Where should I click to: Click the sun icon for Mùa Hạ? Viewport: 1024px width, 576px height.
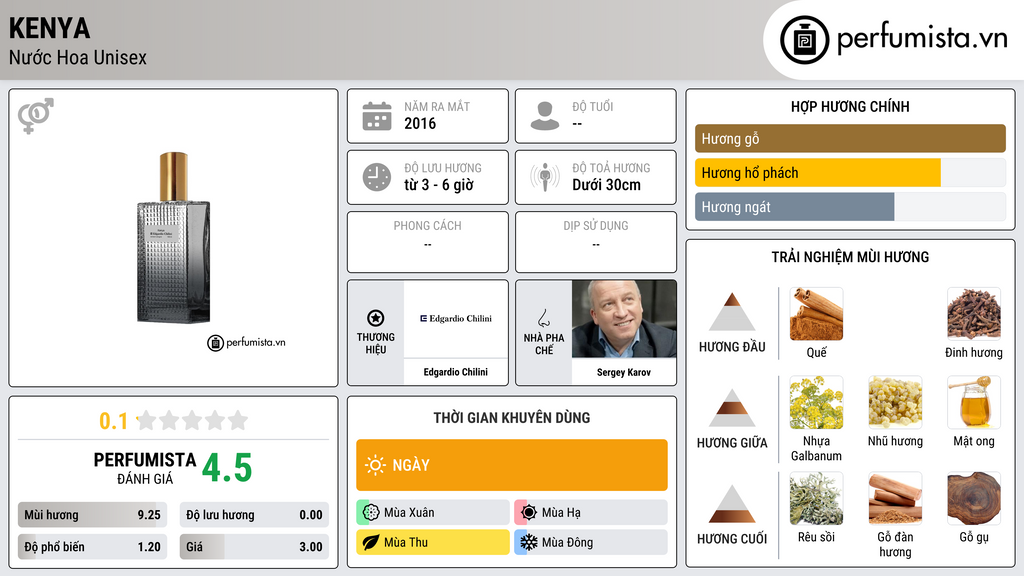tap(529, 512)
